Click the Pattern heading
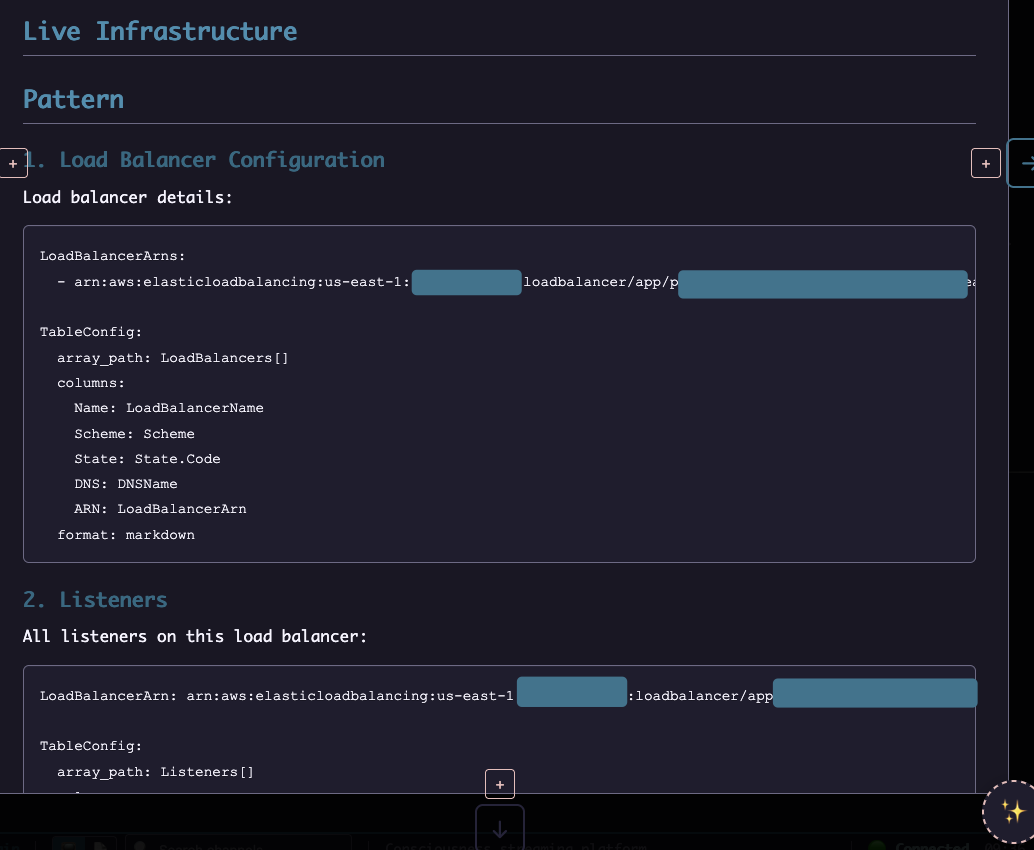This screenshot has width=1034, height=850. 74,99
